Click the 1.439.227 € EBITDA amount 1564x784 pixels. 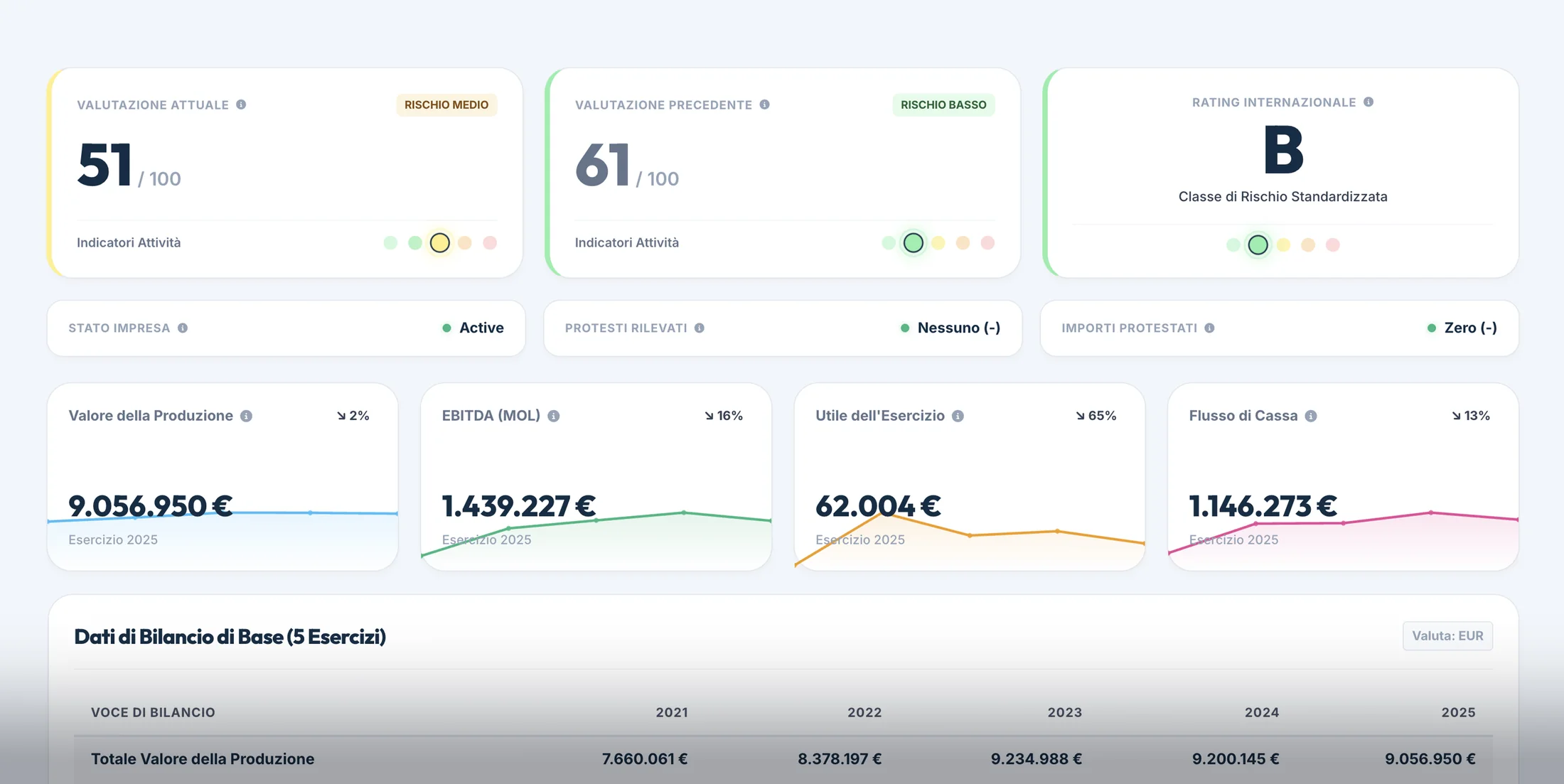pos(518,506)
